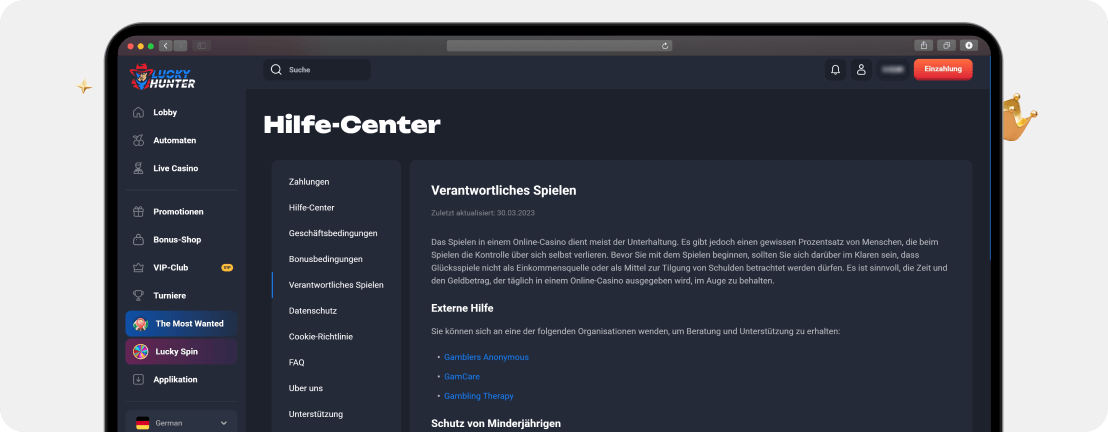Click the Promotionen gift icon
Image resolution: width=1108 pixels, height=432 pixels.
coord(138,212)
